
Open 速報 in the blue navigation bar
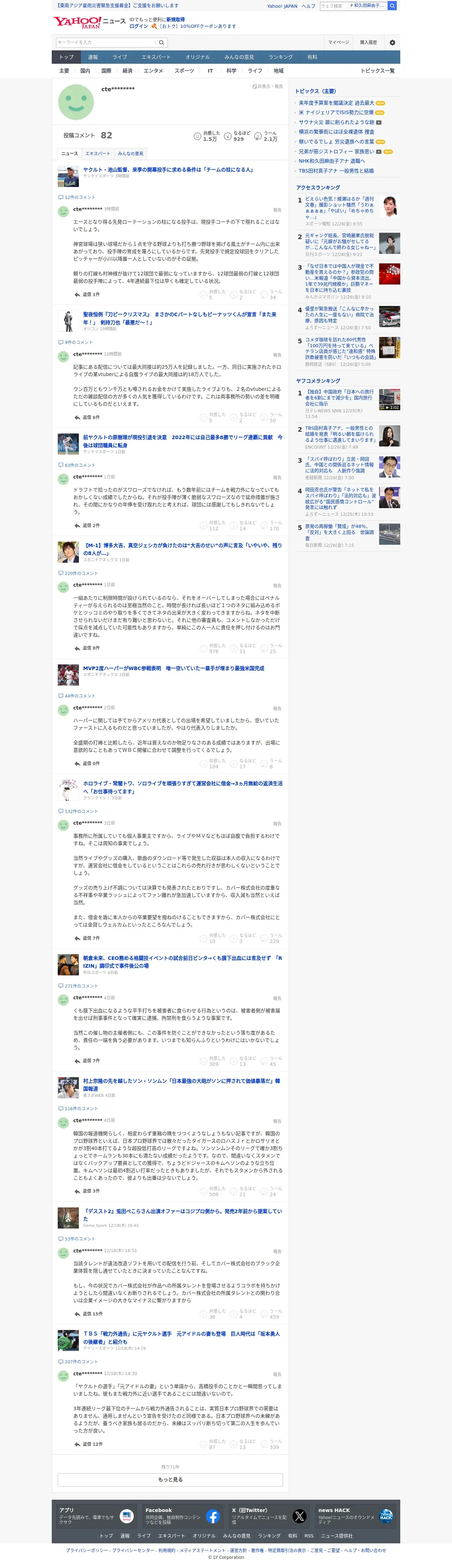point(93,57)
